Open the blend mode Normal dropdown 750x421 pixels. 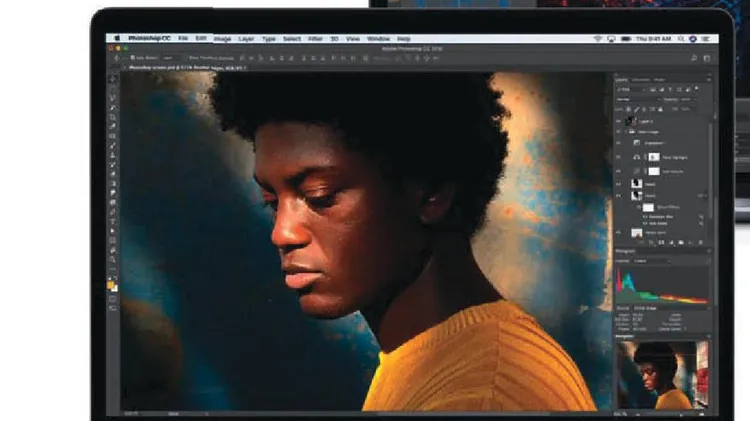(639, 100)
